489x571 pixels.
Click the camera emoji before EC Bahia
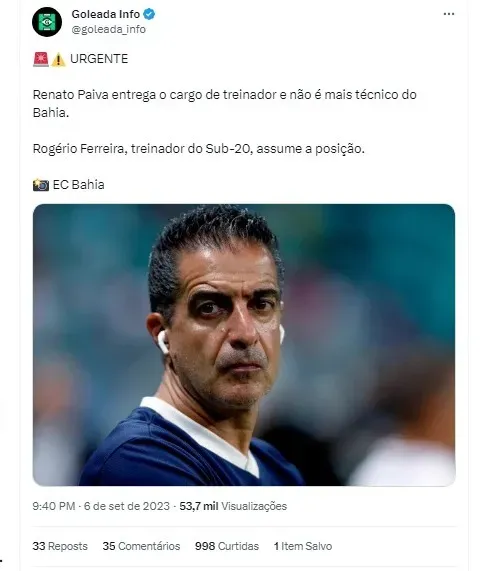tap(41, 185)
